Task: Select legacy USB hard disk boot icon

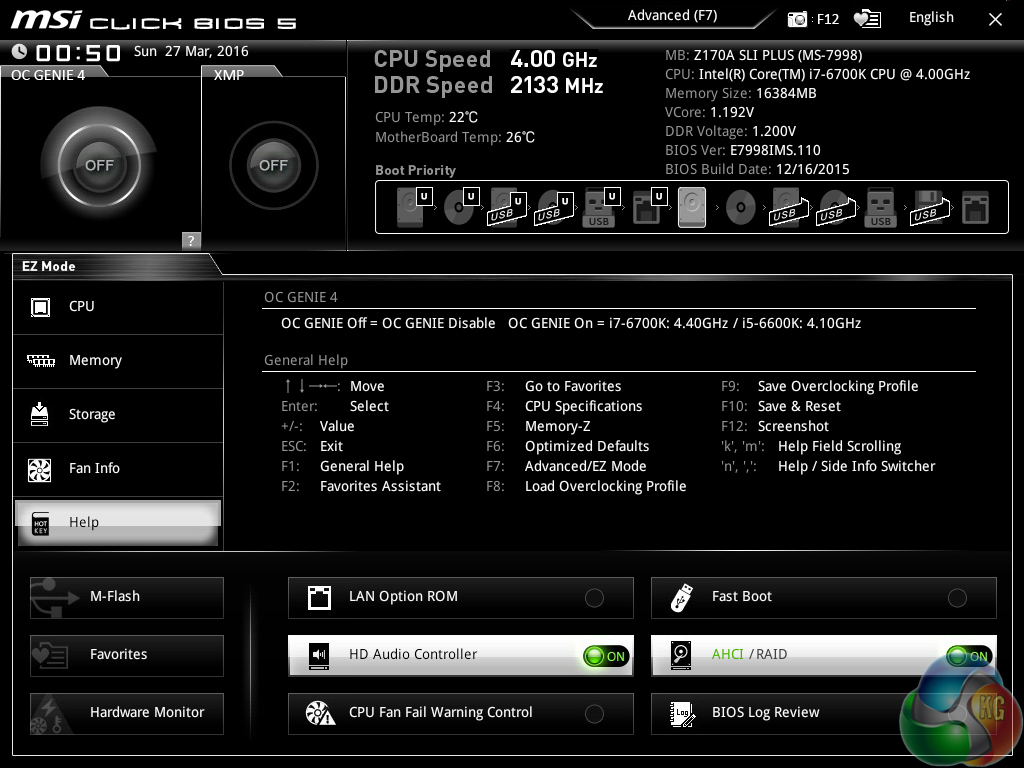Action: click(789, 208)
